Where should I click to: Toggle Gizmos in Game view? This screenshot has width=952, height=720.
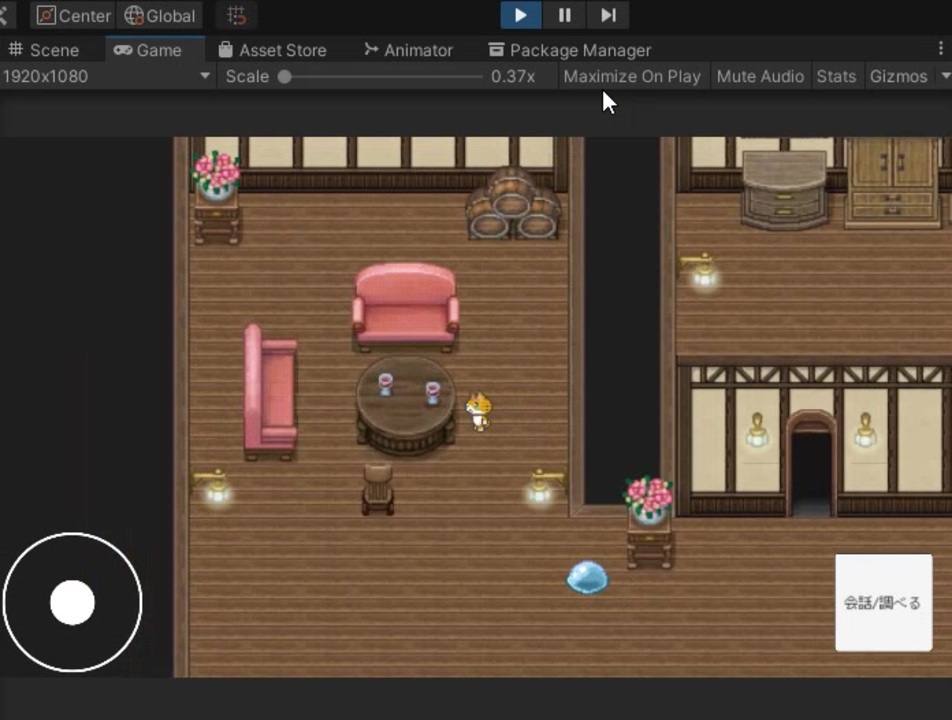coord(897,76)
